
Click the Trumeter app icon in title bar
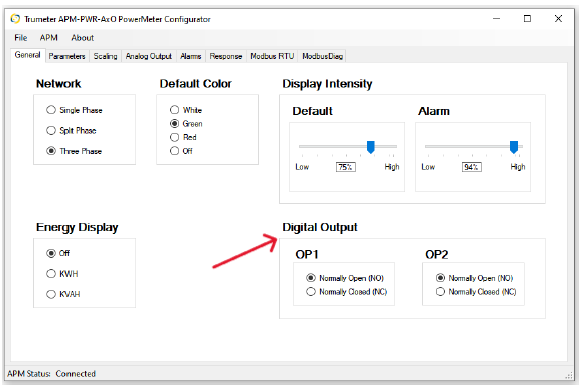(x=15, y=18)
